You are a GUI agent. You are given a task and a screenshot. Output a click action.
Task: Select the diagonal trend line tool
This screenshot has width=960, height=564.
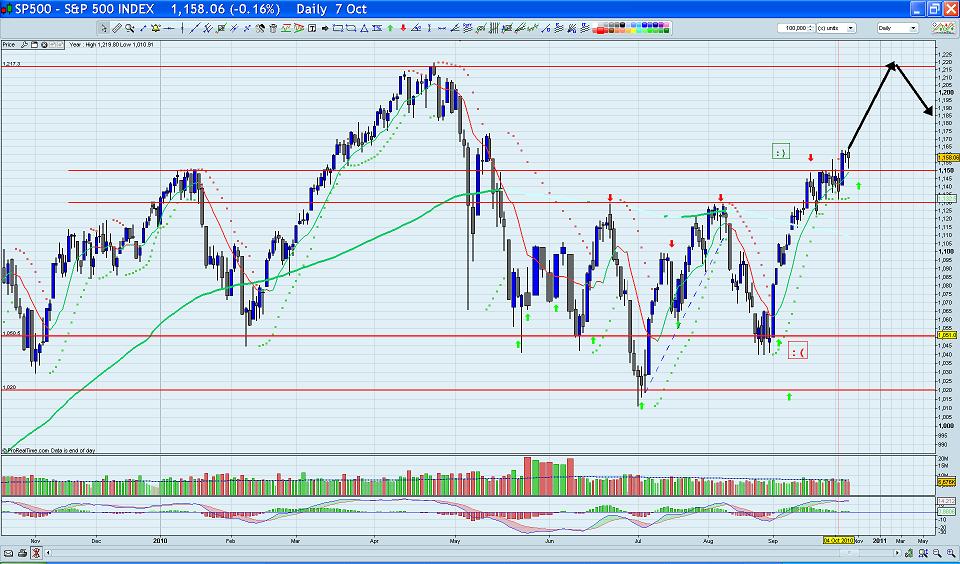pyautogui.click(x=195, y=28)
